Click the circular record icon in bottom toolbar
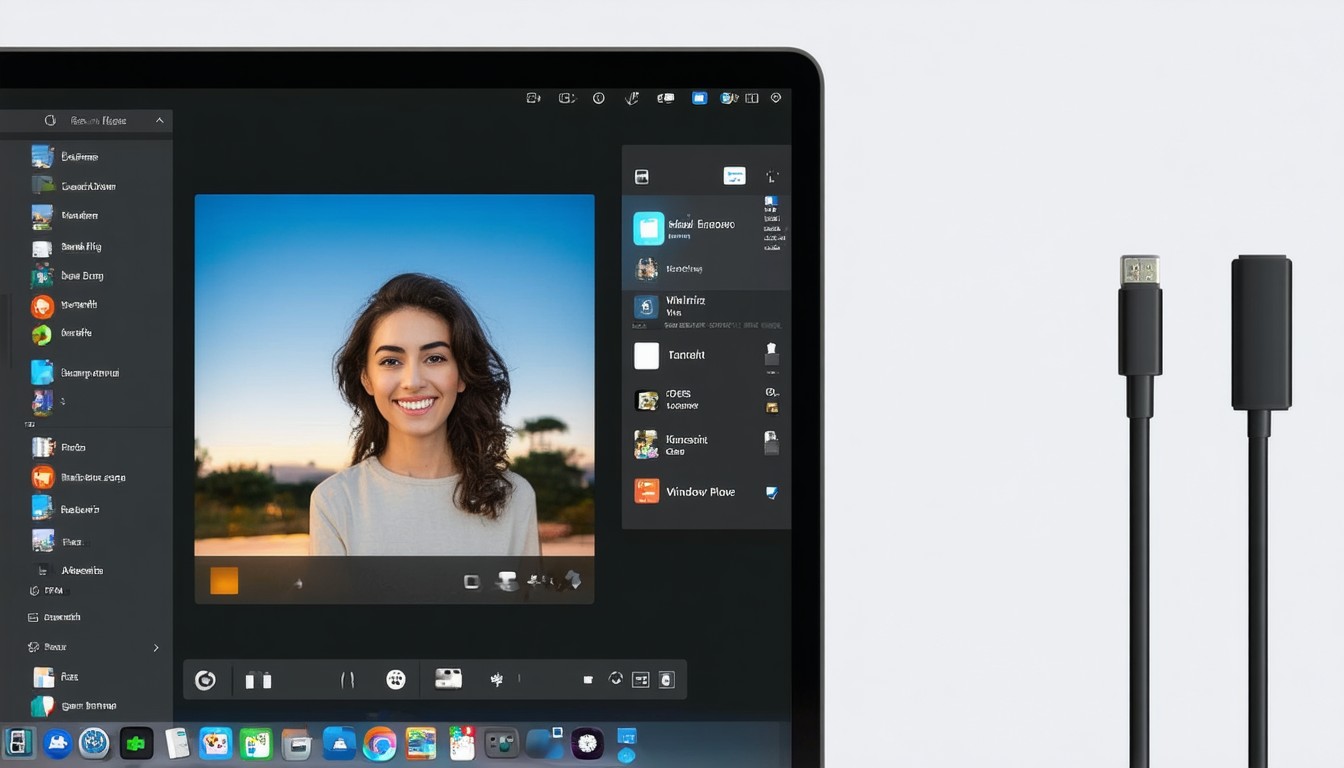This screenshot has width=1344, height=768. pyautogui.click(x=205, y=680)
